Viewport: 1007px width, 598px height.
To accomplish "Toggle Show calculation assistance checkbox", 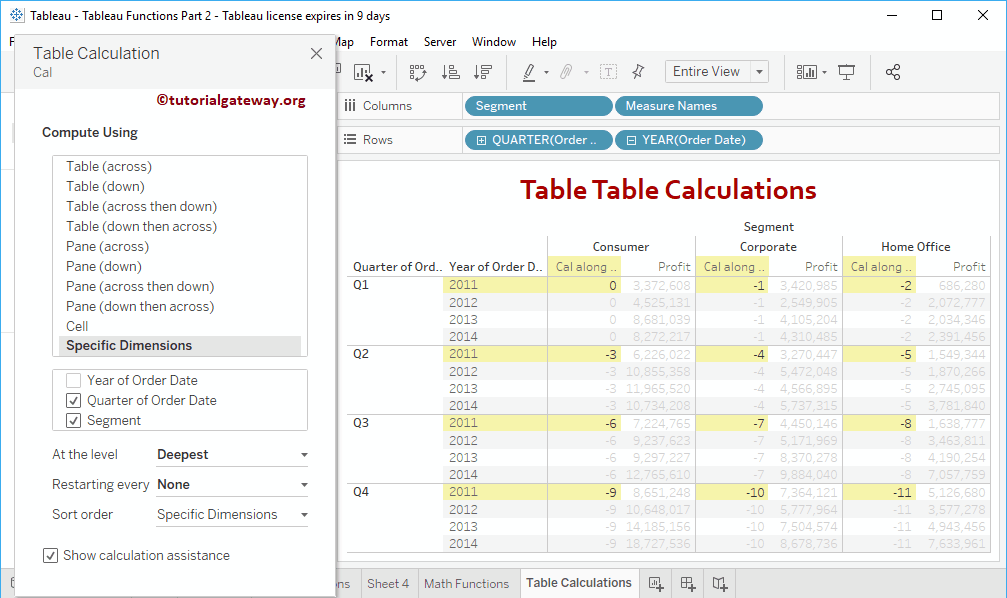I will click(51, 555).
